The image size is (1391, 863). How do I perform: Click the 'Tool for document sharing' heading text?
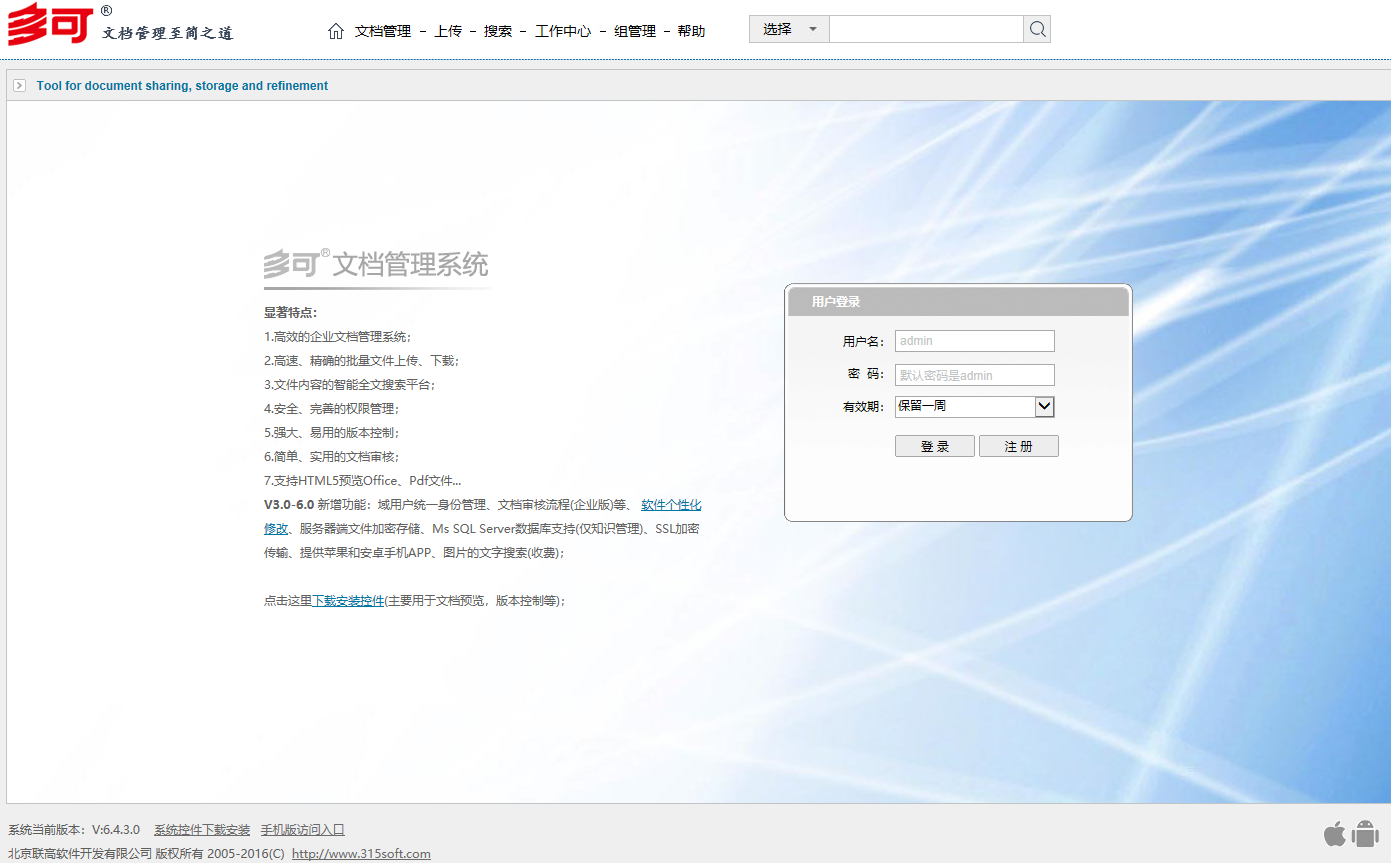[182, 86]
